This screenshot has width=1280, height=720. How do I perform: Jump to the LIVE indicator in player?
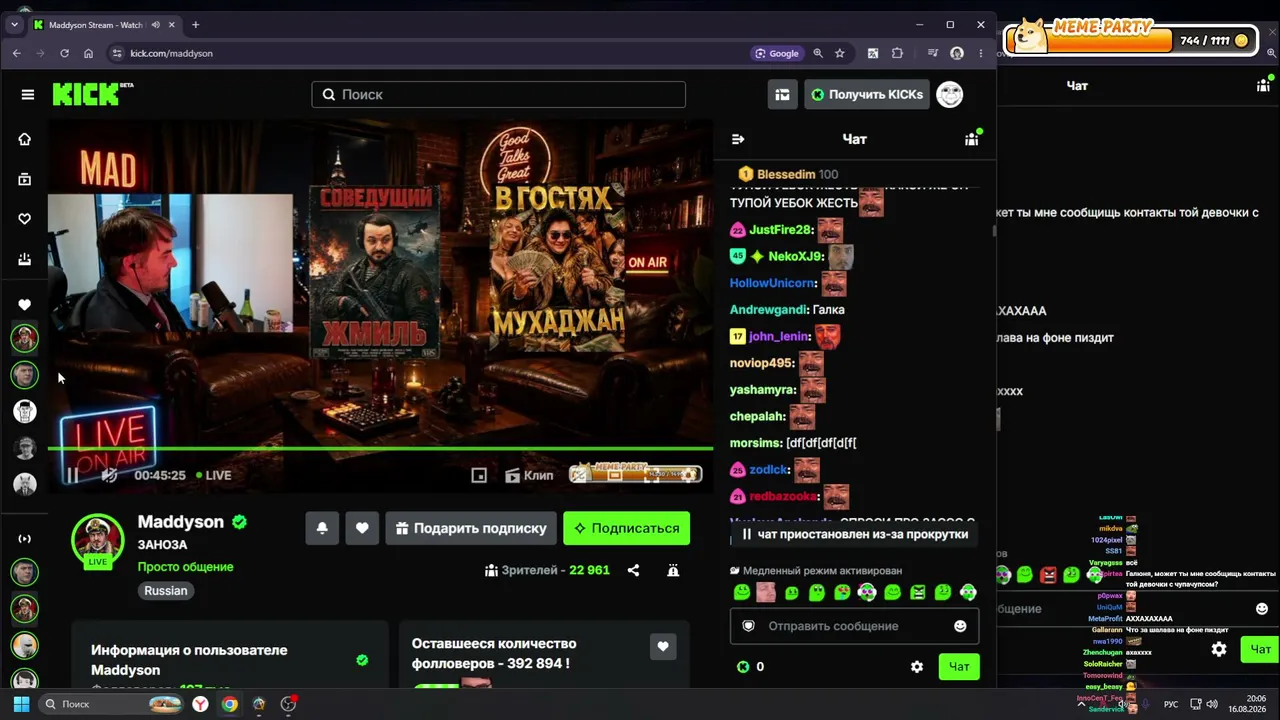(214, 475)
